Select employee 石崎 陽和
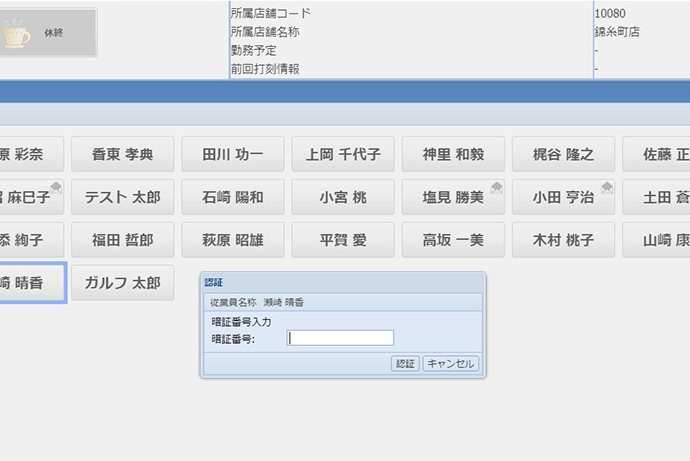Image resolution: width=690 pixels, height=461 pixels. (x=233, y=198)
